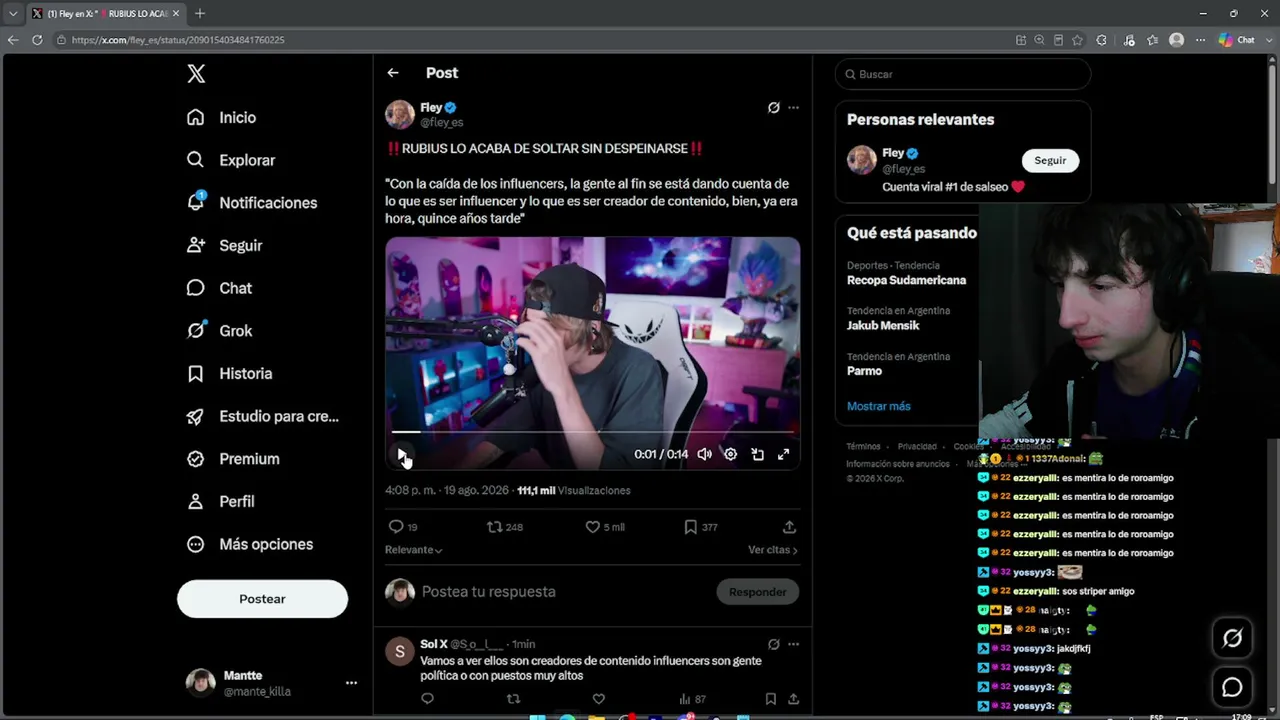The width and height of the screenshot is (1280, 720).
Task: Open Sol X's avatar in the reply
Action: (x=400, y=652)
